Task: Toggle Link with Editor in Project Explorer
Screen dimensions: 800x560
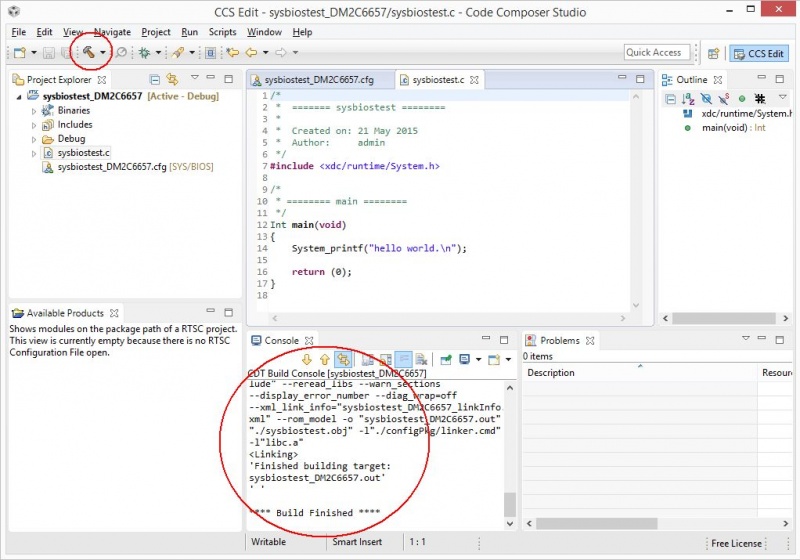Action: coord(172,79)
